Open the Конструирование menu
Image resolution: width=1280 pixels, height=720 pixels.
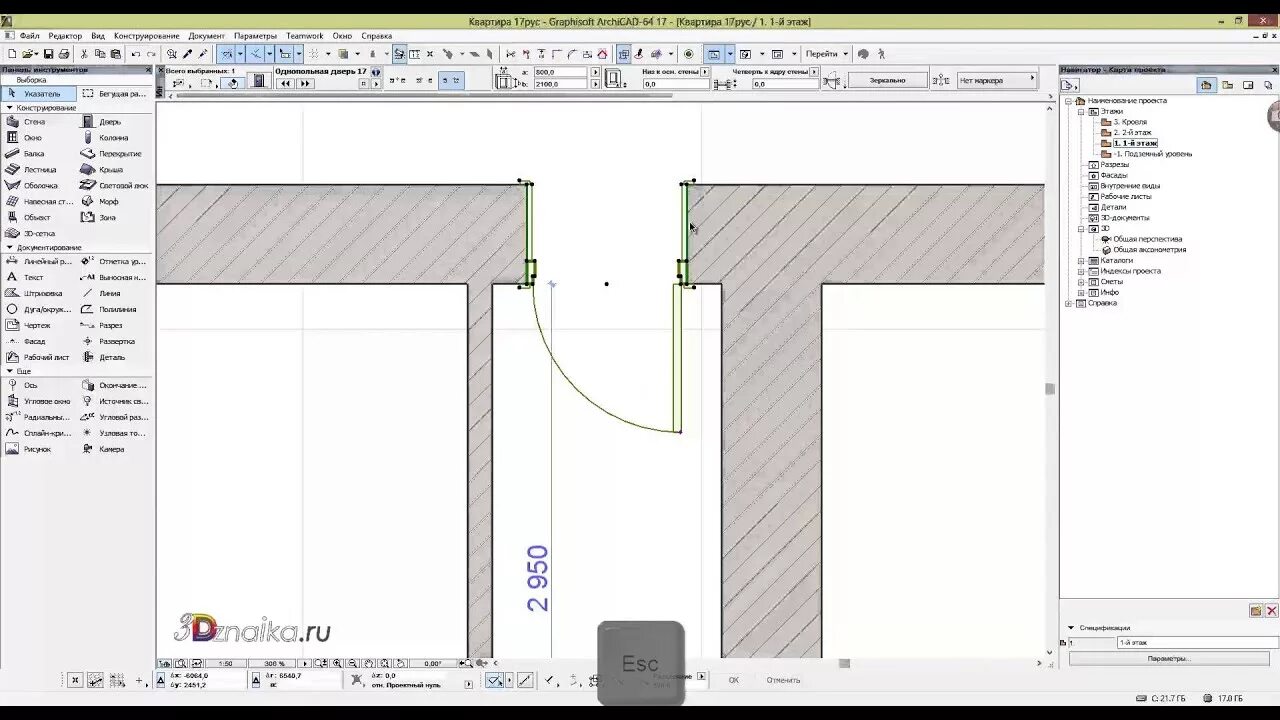coord(146,36)
